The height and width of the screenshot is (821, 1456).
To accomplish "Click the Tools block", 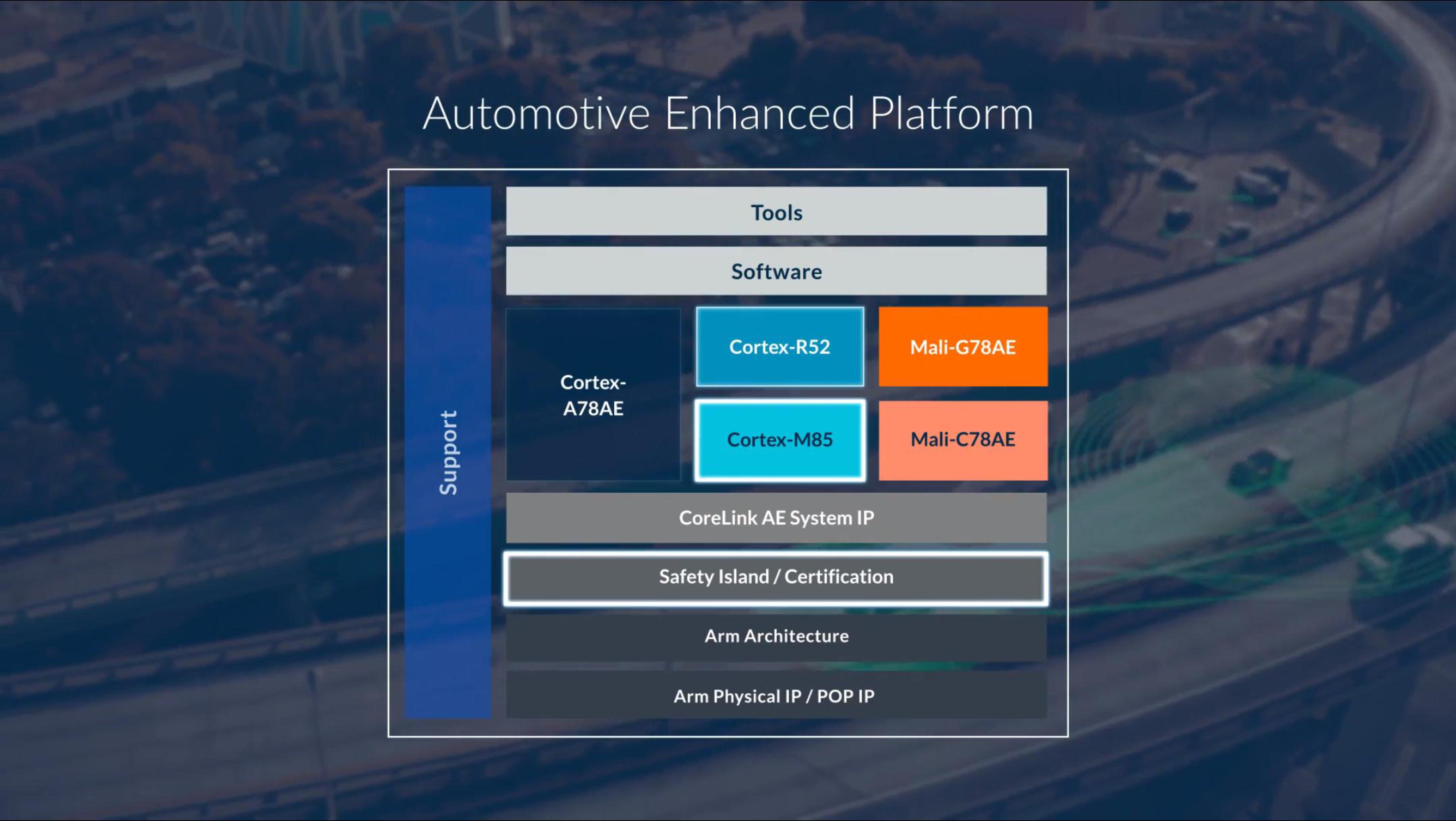I will coord(776,211).
